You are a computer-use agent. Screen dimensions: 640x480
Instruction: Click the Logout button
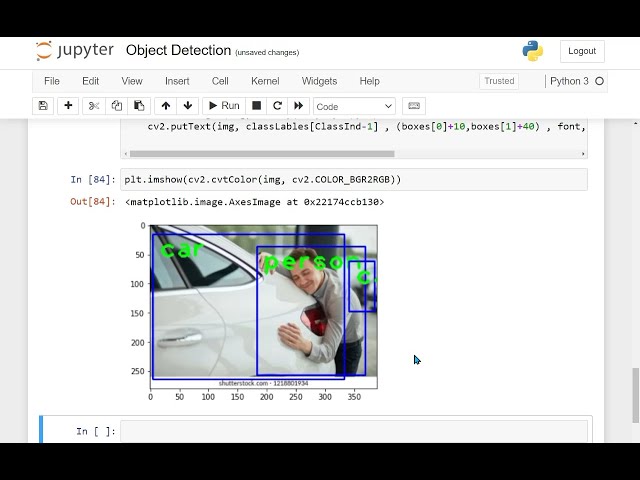[582, 51]
